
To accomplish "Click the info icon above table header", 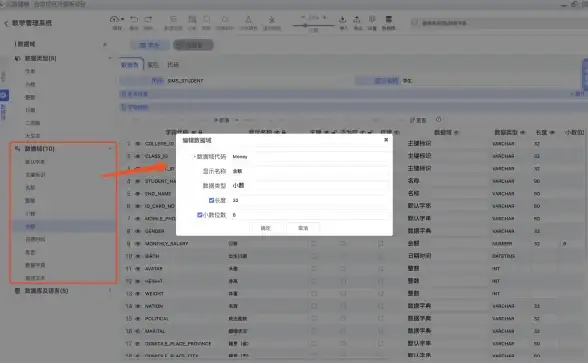I will [439, 119].
